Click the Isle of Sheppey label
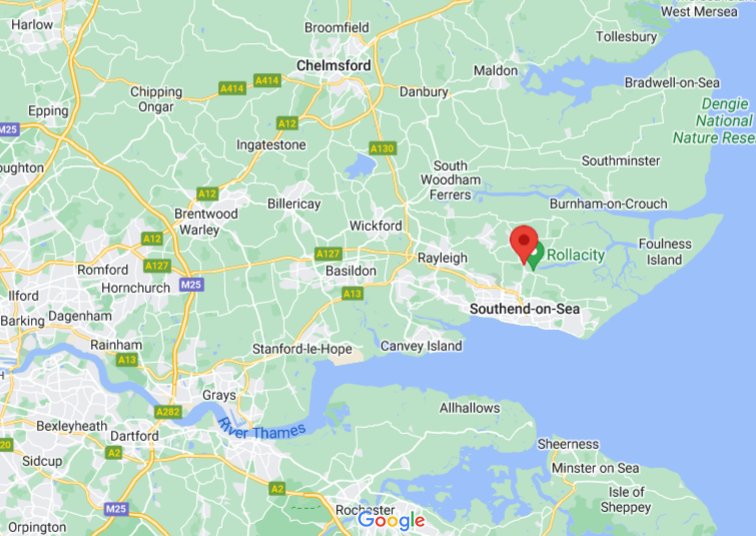This screenshot has width=756, height=536. (626, 500)
